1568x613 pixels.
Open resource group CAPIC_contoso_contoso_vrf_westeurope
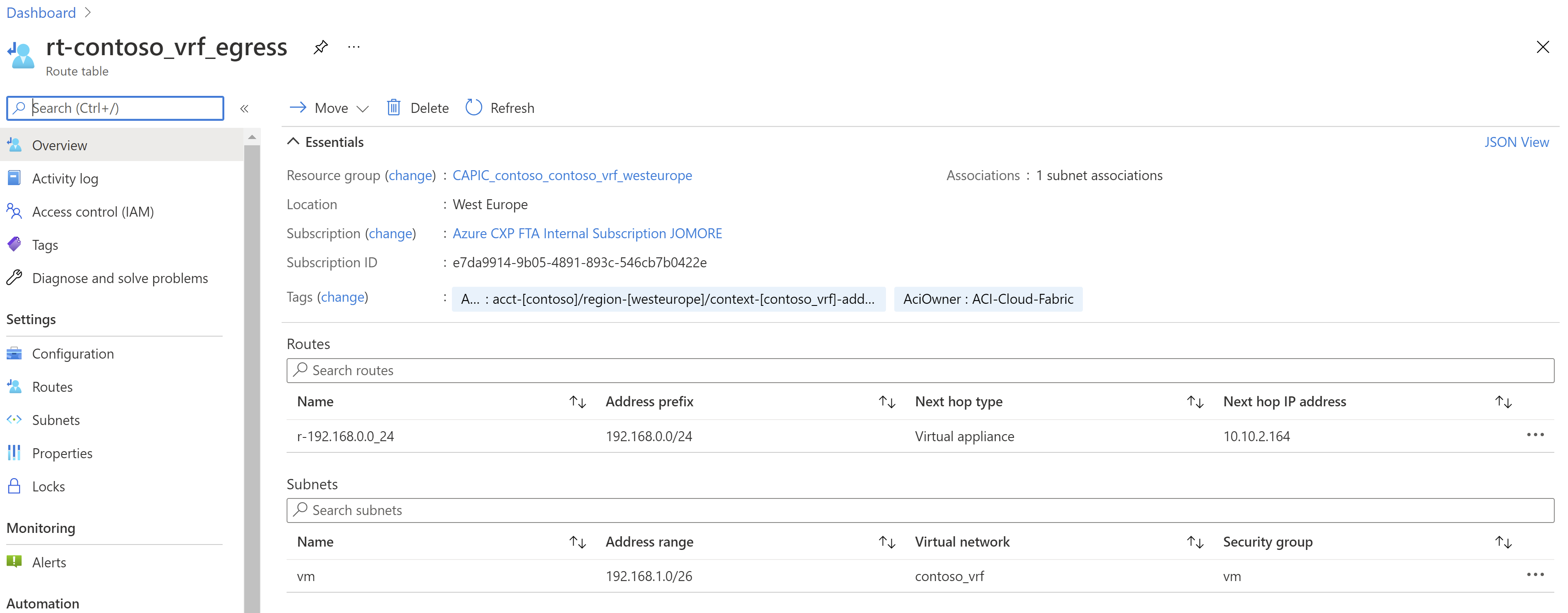tap(572, 175)
